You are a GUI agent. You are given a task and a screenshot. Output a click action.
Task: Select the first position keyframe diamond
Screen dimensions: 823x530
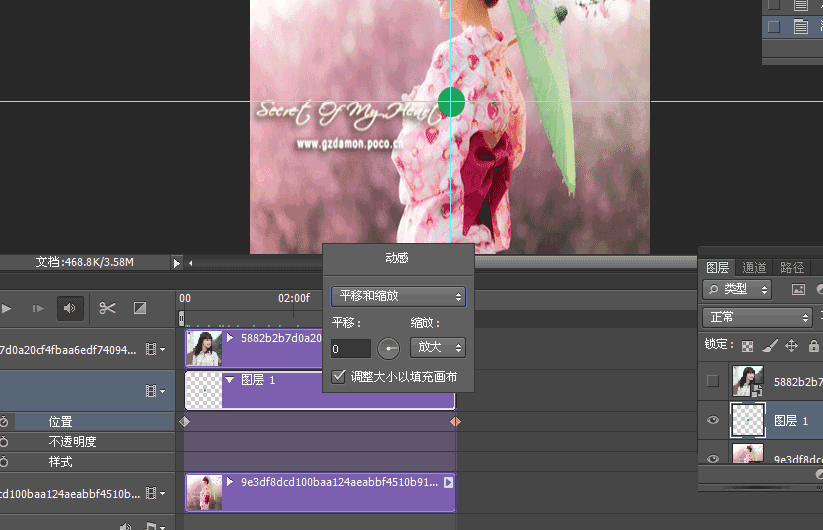point(184,421)
